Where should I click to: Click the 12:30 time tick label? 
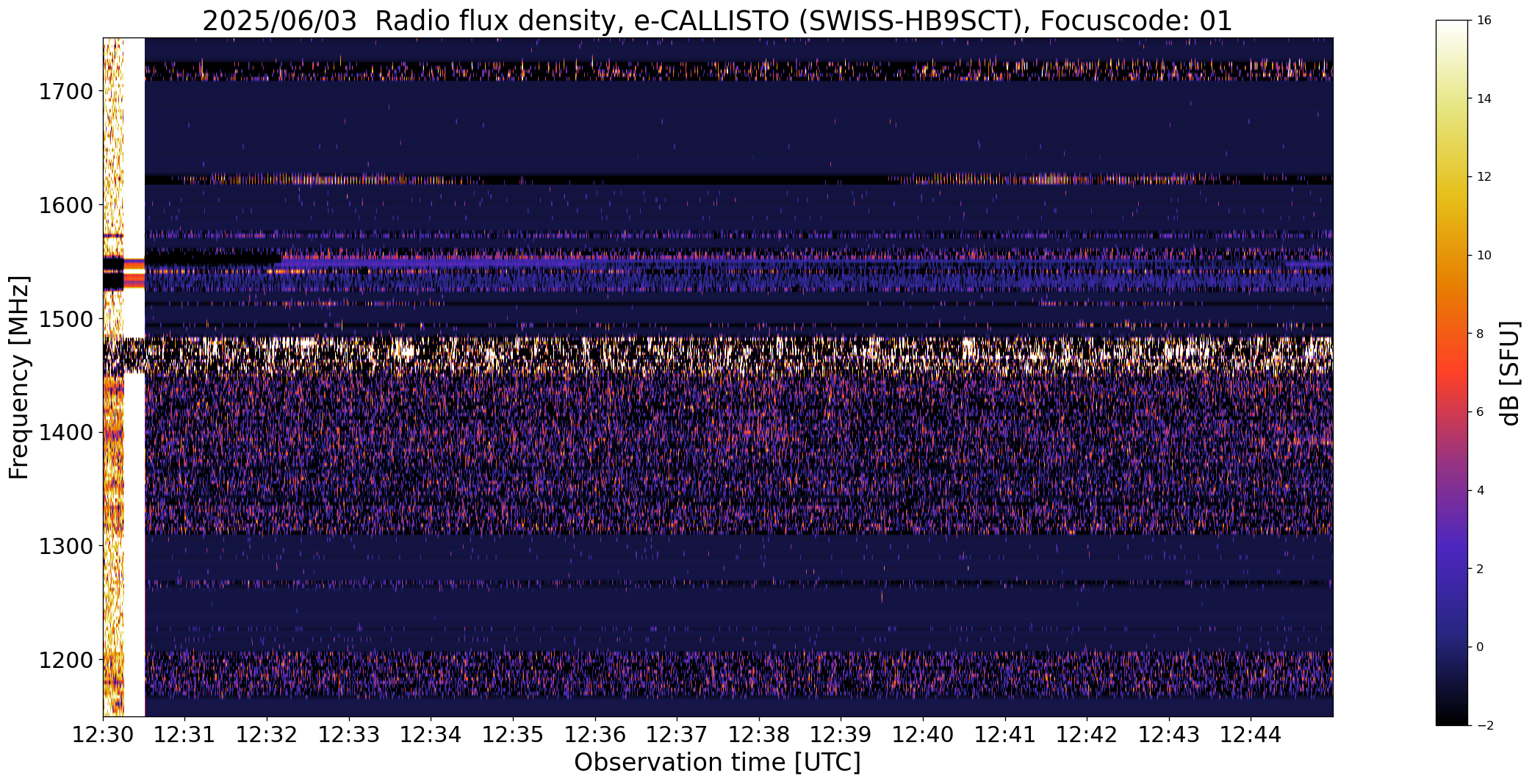tap(103, 735)
